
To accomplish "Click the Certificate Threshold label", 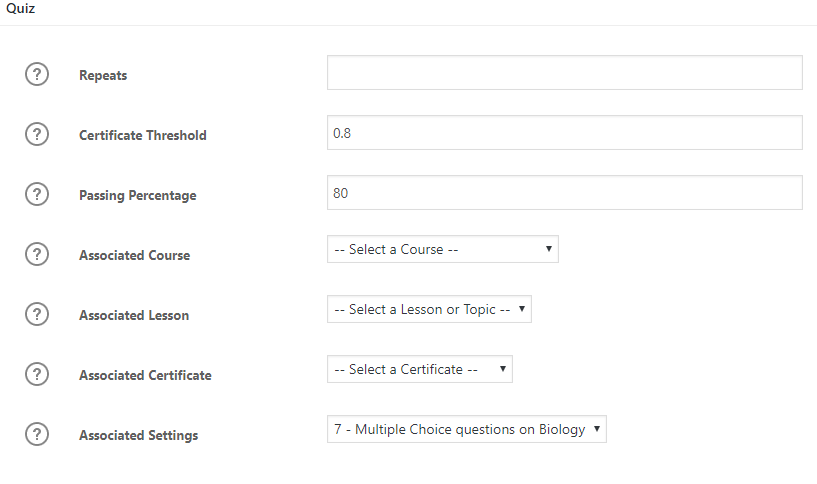I will click(x=143, y=135).
